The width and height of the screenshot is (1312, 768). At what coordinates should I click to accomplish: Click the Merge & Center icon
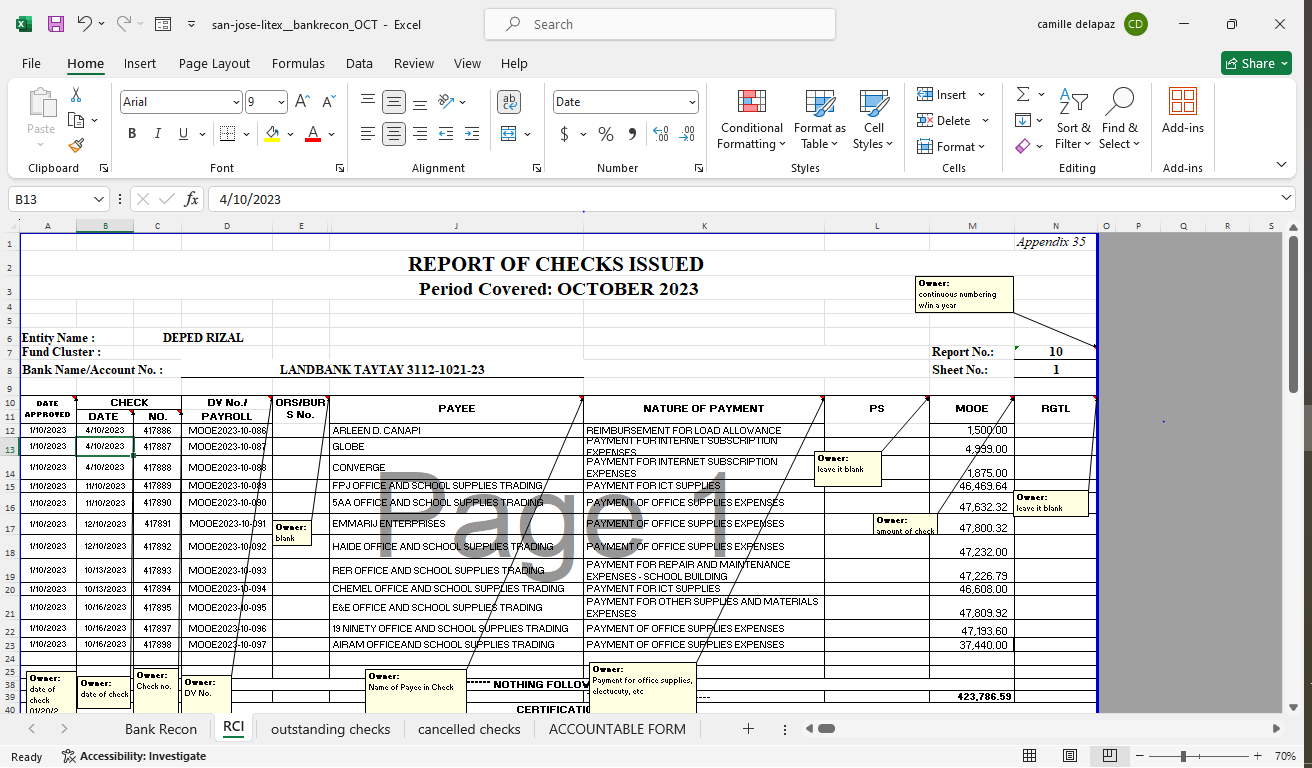click(x=509, y=134)
